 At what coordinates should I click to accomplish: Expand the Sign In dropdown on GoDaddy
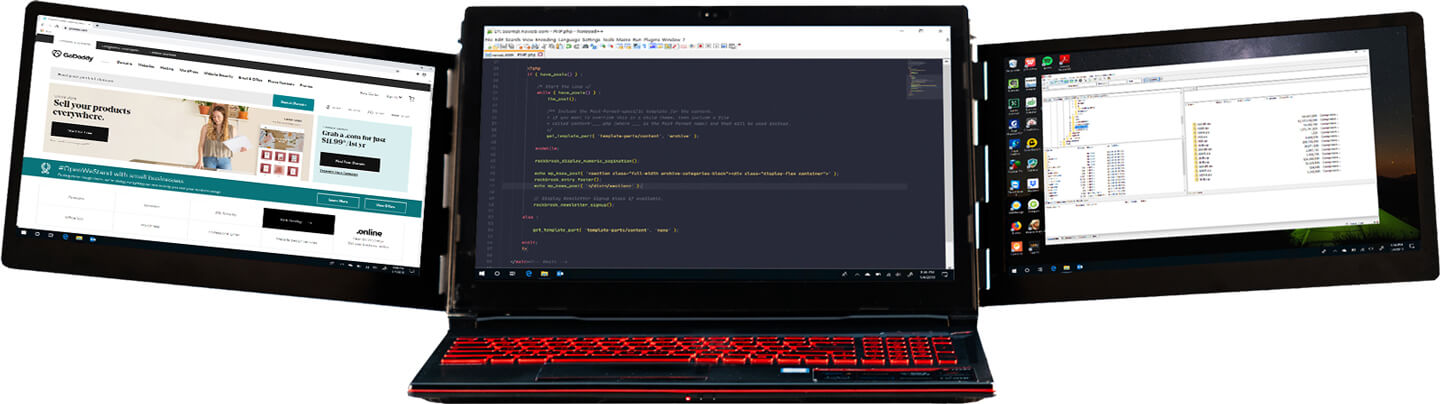point(394,97)
